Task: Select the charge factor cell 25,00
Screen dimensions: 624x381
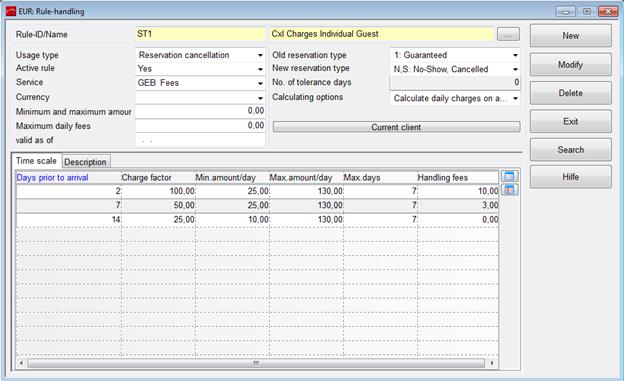Action: click(158, 220)
